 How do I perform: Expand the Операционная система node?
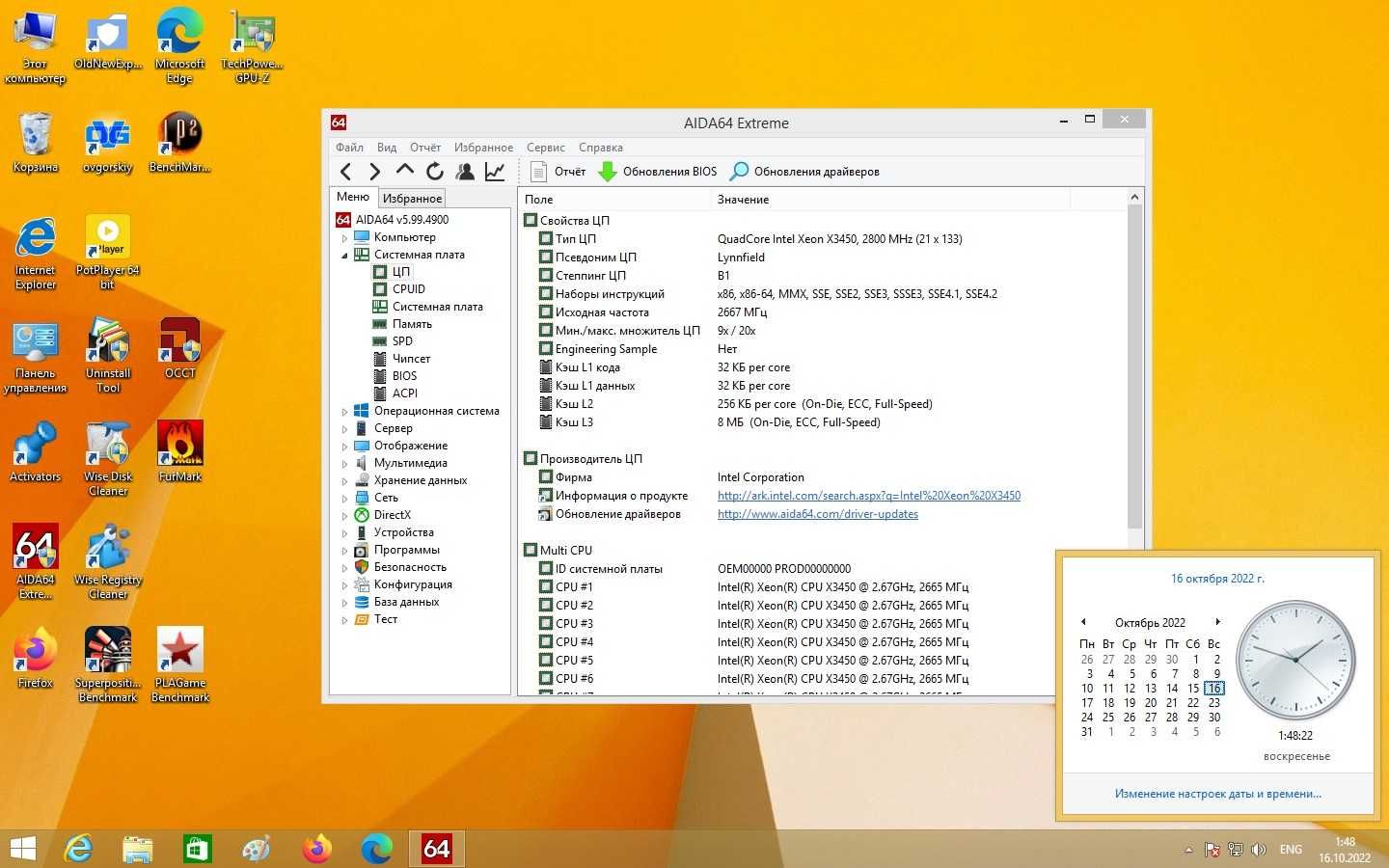(344, 411)
